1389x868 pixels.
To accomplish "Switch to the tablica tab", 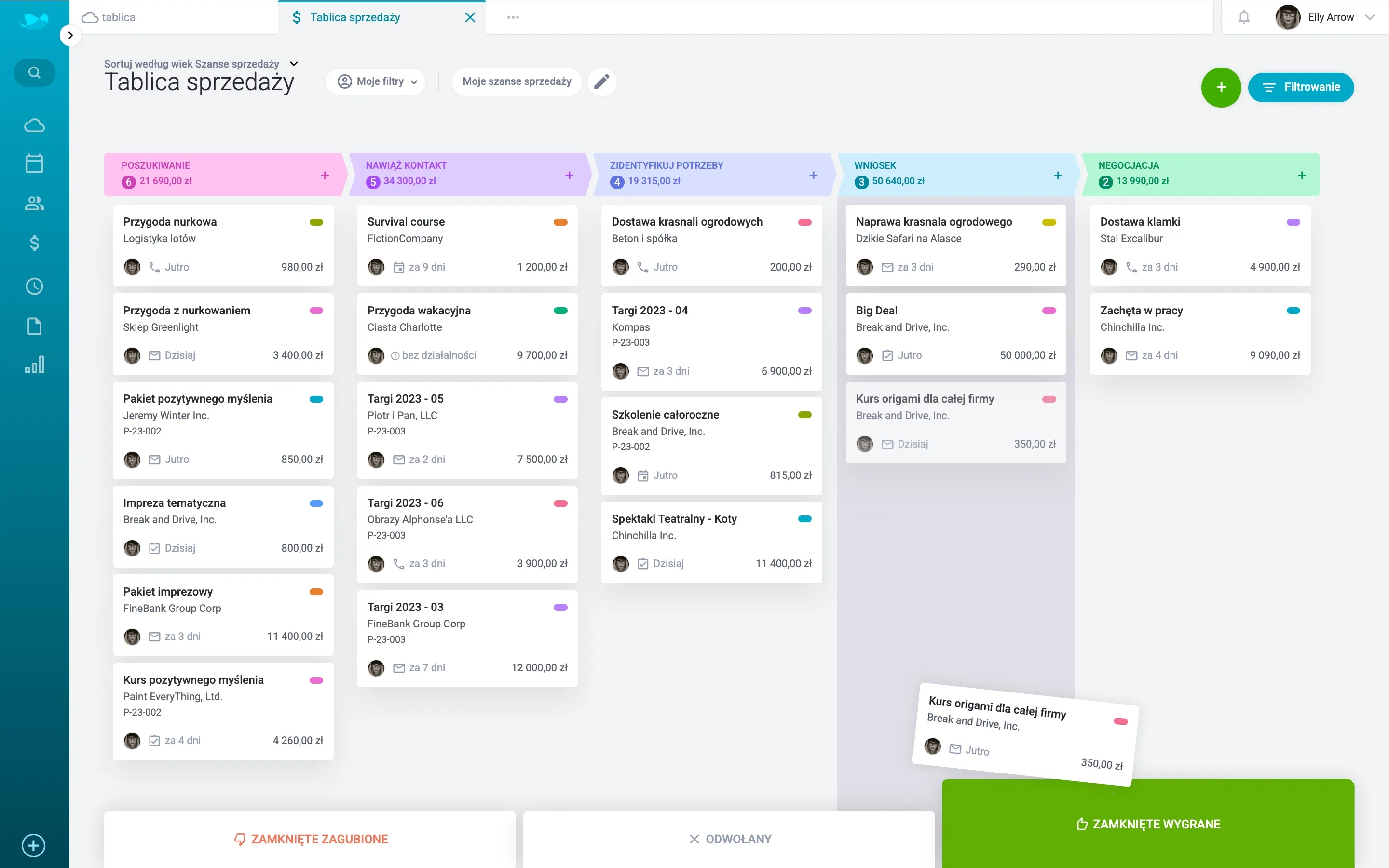I will 118,17.
